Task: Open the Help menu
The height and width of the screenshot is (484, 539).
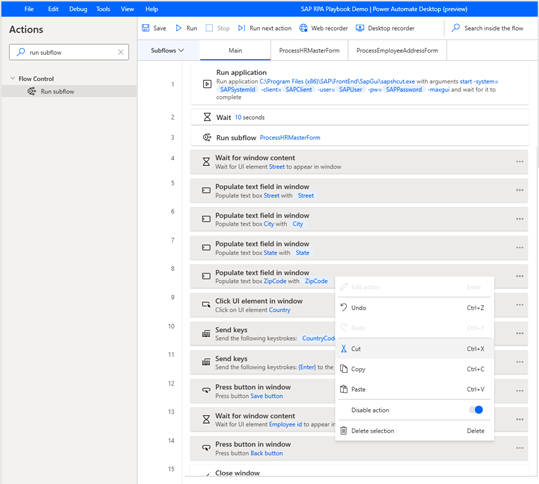Action: tap(151, 9)
